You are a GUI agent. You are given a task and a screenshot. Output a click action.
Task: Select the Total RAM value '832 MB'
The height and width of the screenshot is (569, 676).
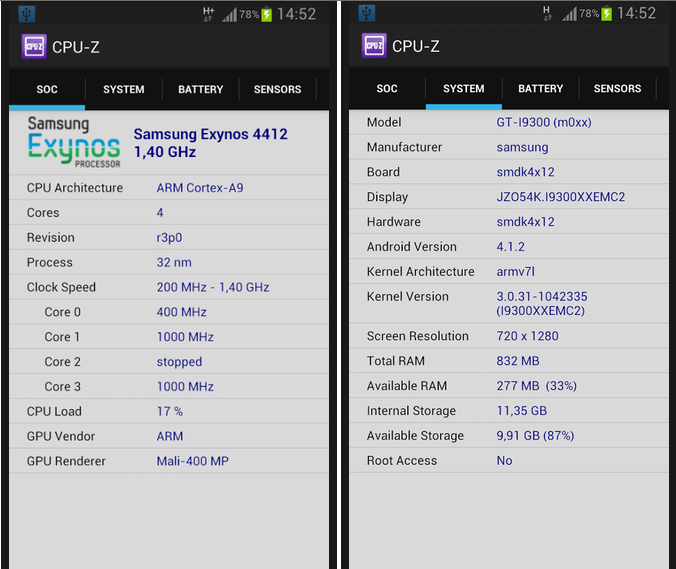(518, 361)
